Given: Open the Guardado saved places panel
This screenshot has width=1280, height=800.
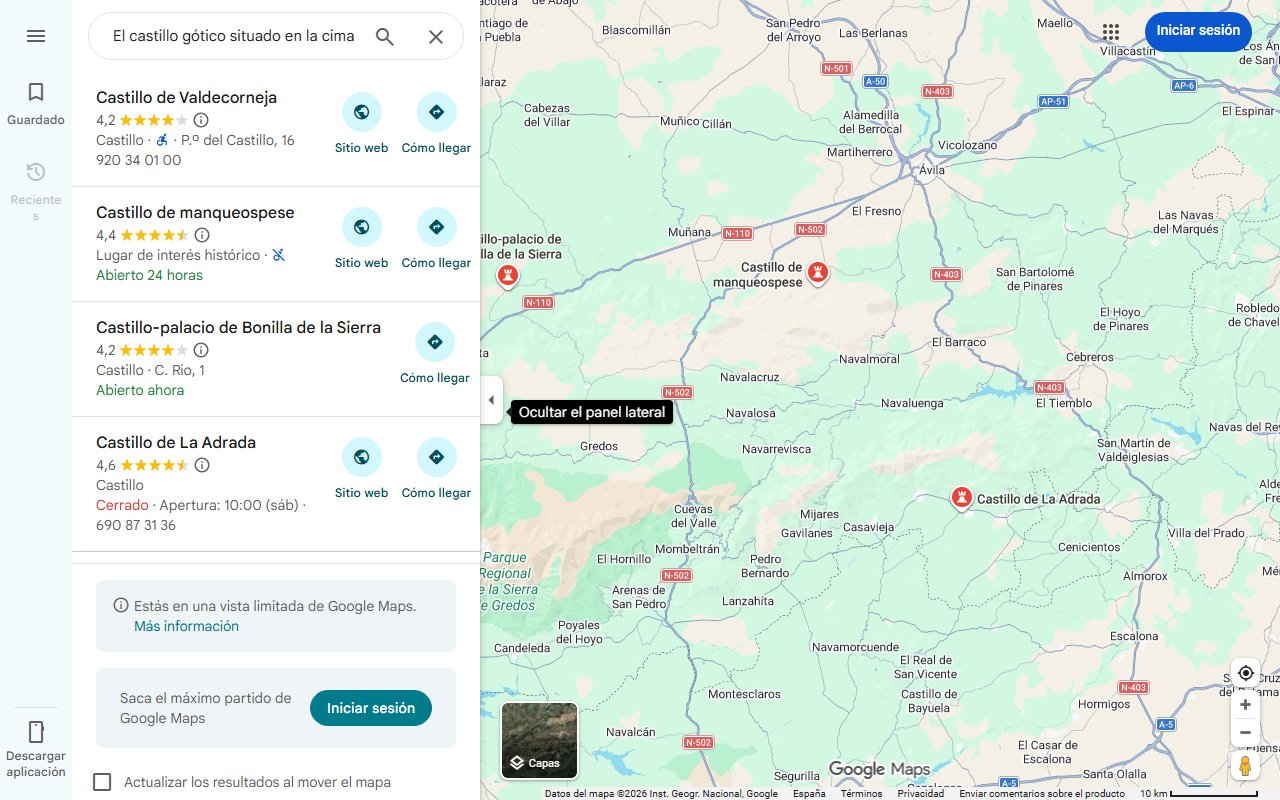Looking at the screenshot, I should point(36,104).
